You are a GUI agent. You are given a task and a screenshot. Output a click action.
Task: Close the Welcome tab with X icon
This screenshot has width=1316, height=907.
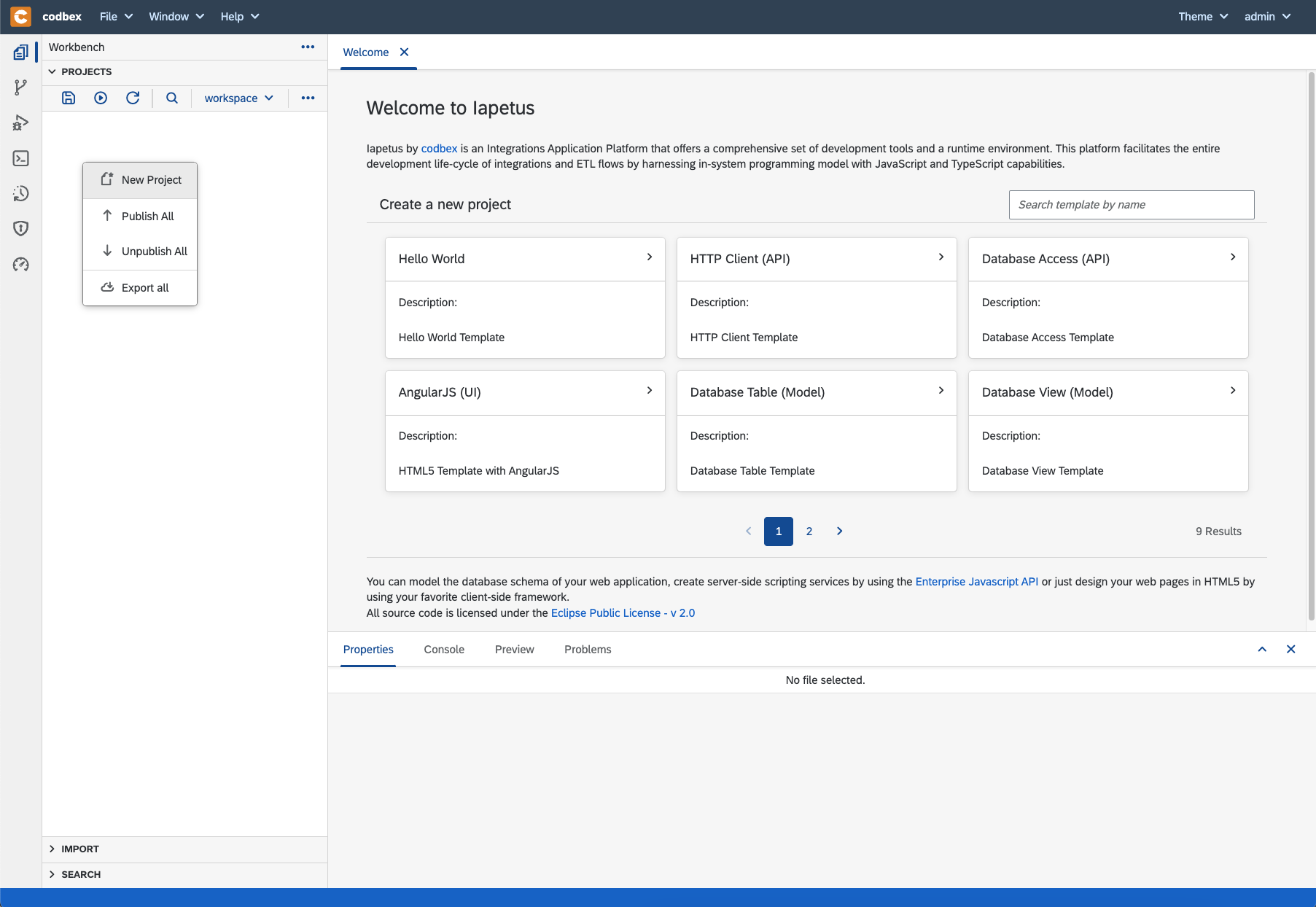(404, 52)
